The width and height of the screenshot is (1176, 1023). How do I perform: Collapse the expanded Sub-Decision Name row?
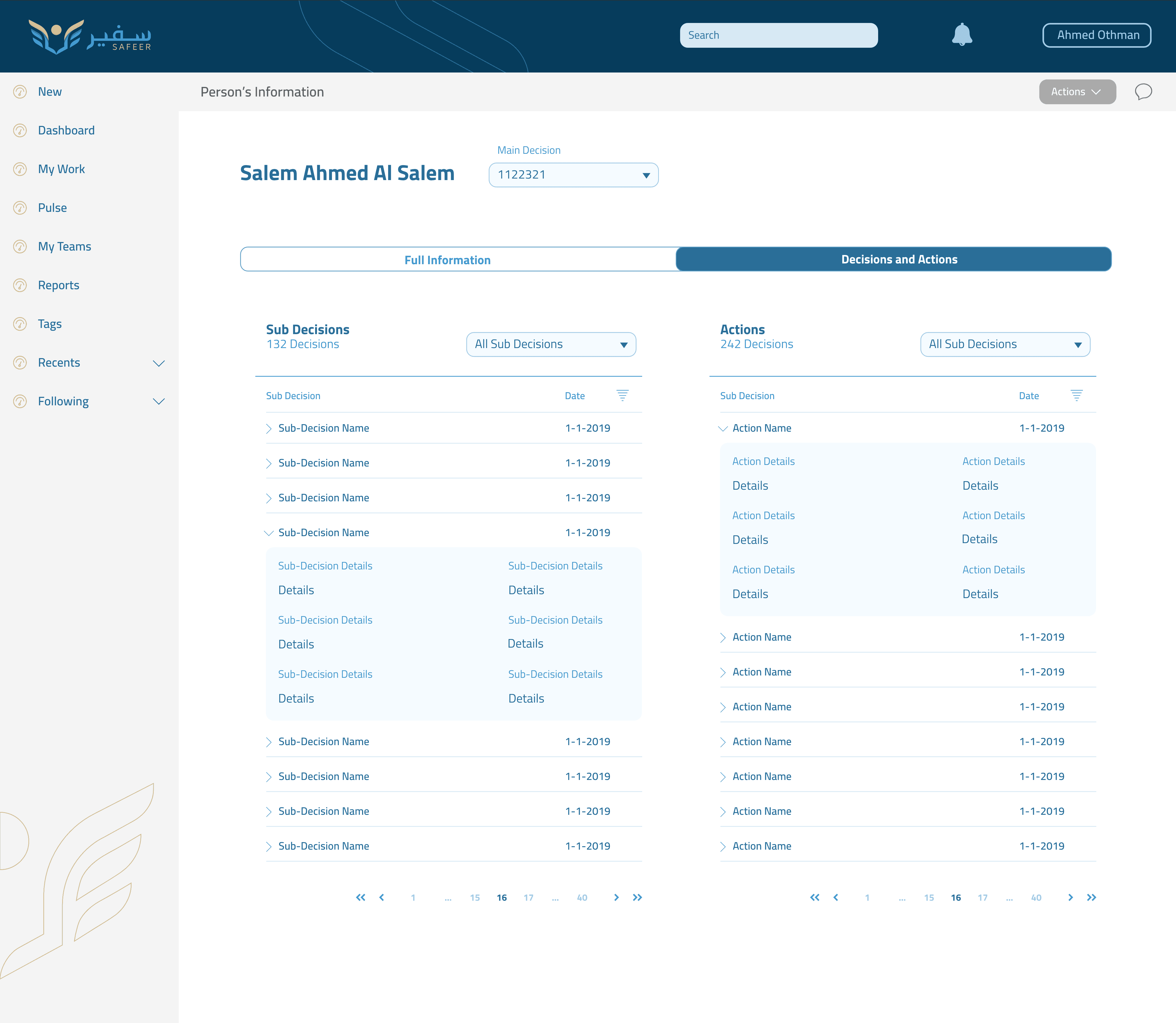click(269, 533)
